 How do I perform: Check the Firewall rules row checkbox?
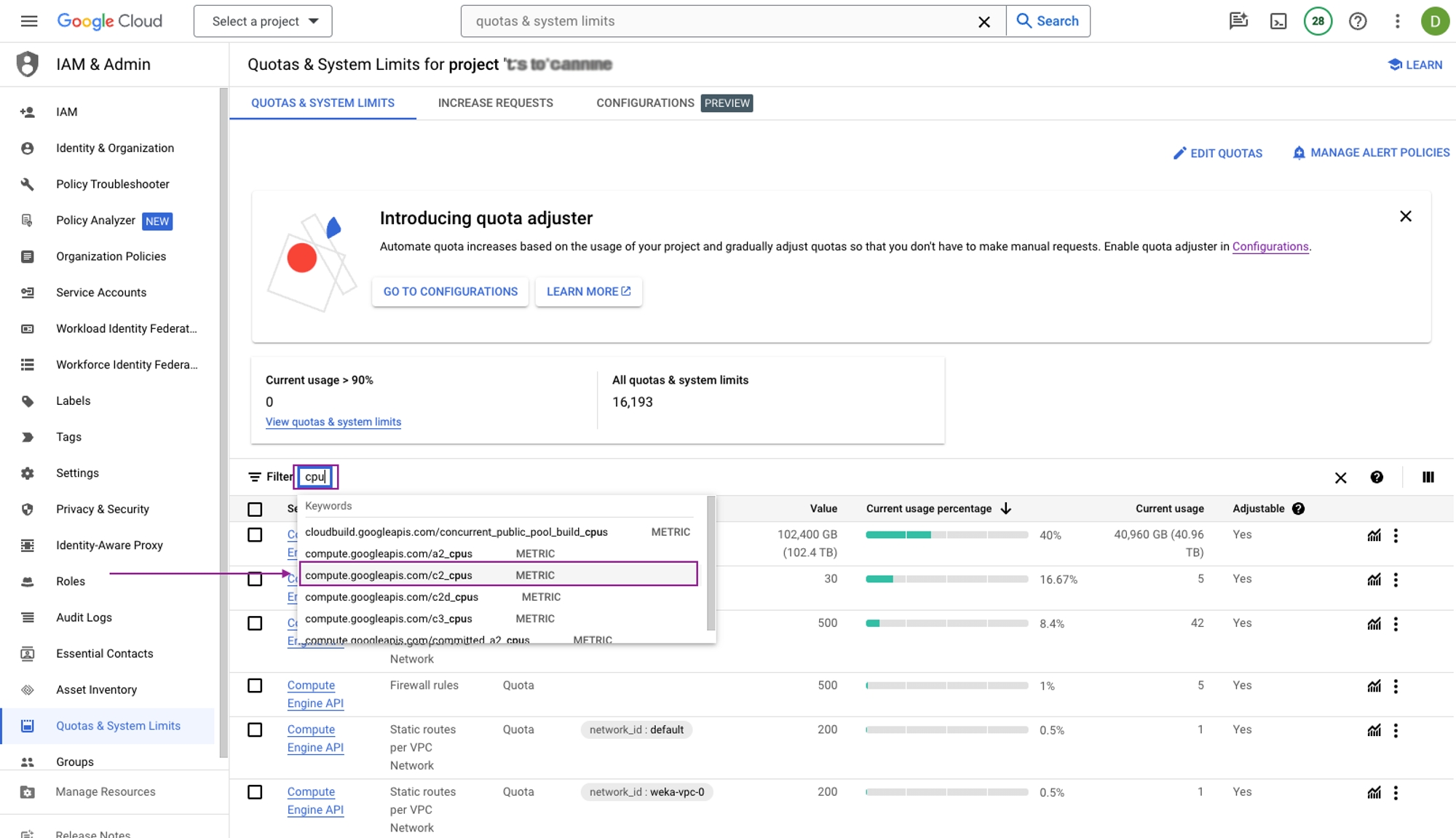(255, 686)
